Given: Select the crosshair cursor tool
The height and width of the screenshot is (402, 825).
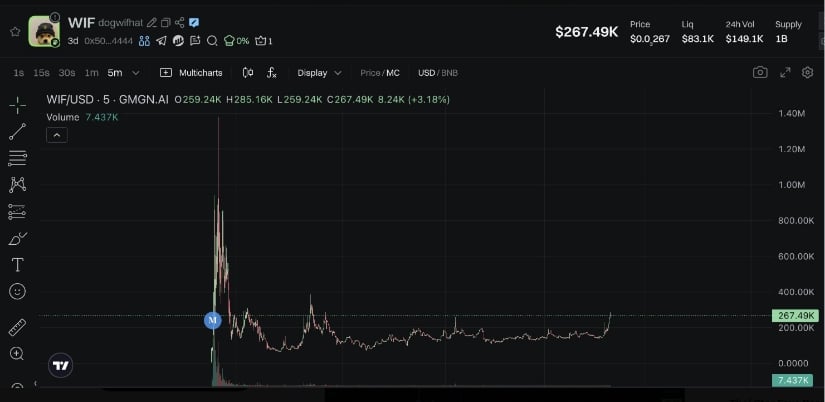Looking at the screenshot, I should coord(17,106).
